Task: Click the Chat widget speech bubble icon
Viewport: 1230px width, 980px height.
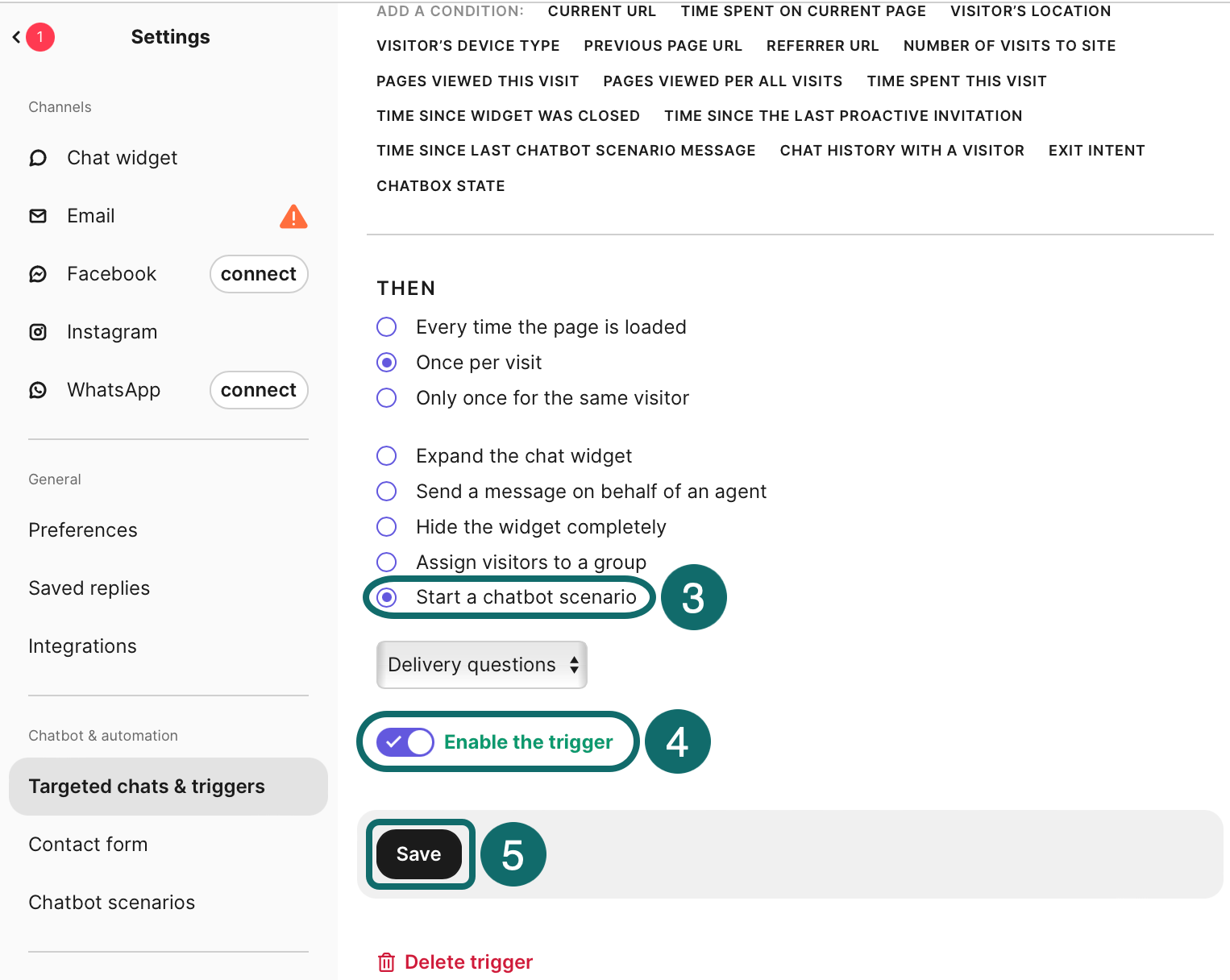Action: (x=38, y=158)
